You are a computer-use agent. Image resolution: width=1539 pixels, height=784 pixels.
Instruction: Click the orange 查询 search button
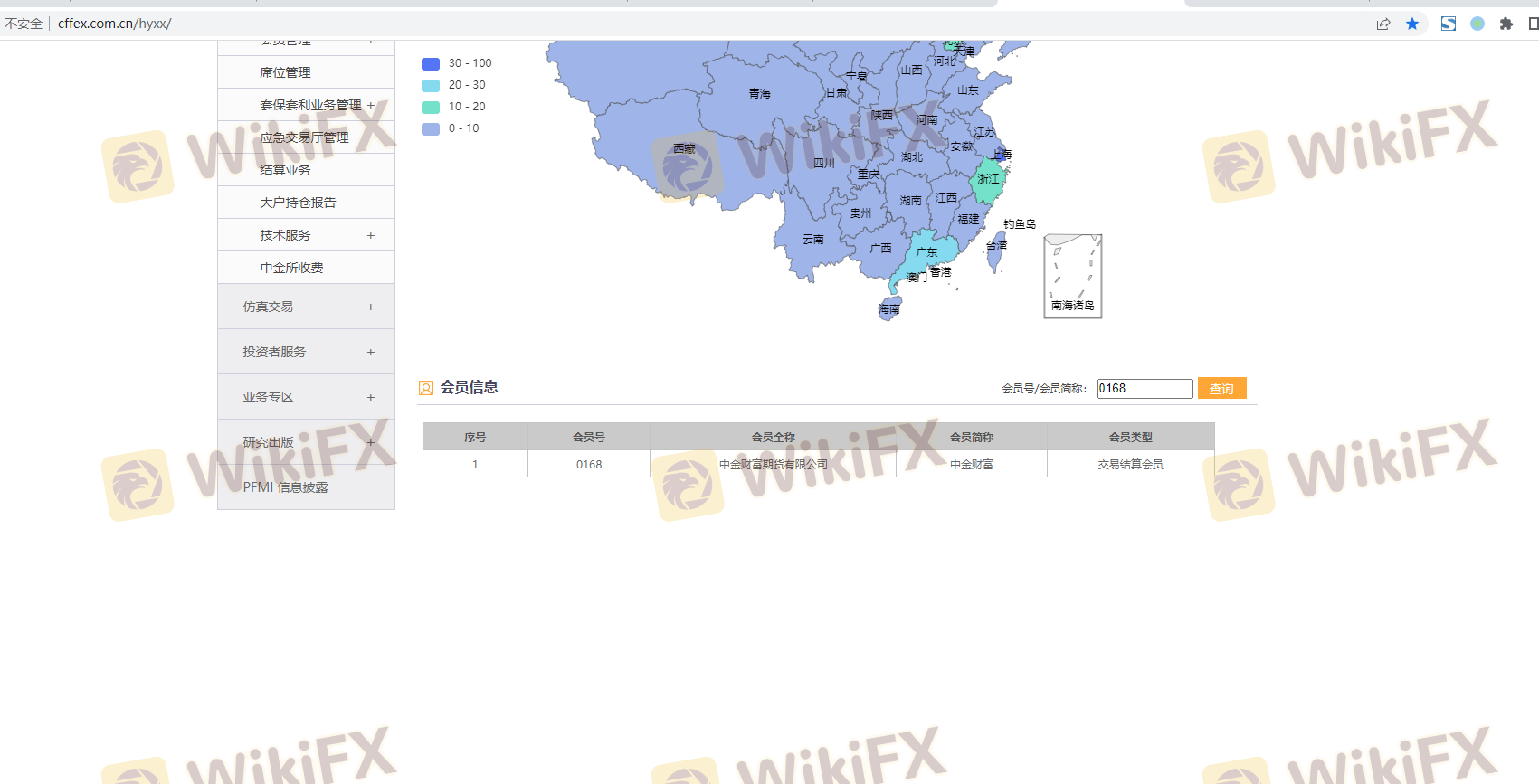point(1221,389)
